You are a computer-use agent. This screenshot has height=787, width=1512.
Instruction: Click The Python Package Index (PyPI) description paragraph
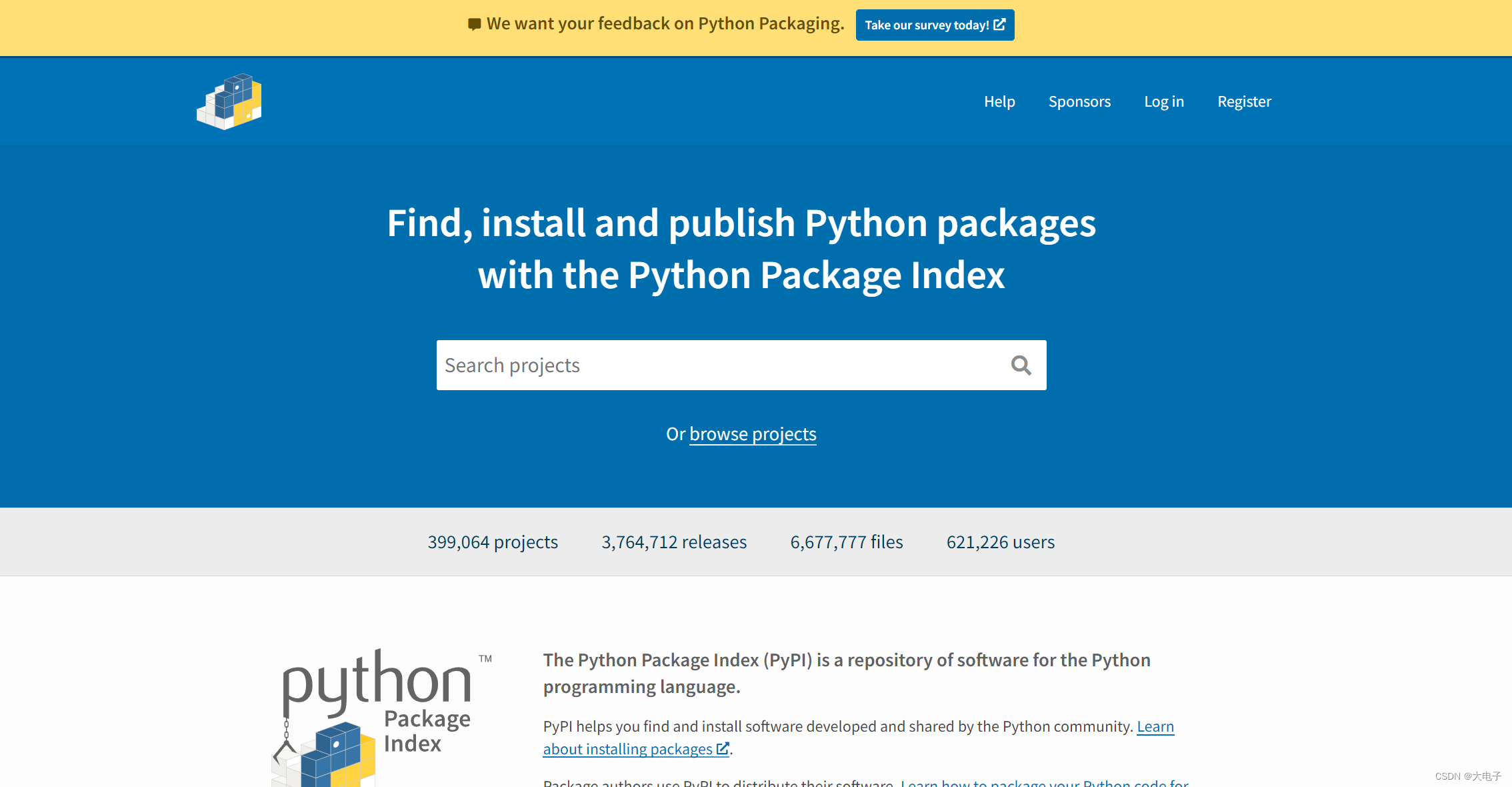pyautogui.click(x=847, y=673)
